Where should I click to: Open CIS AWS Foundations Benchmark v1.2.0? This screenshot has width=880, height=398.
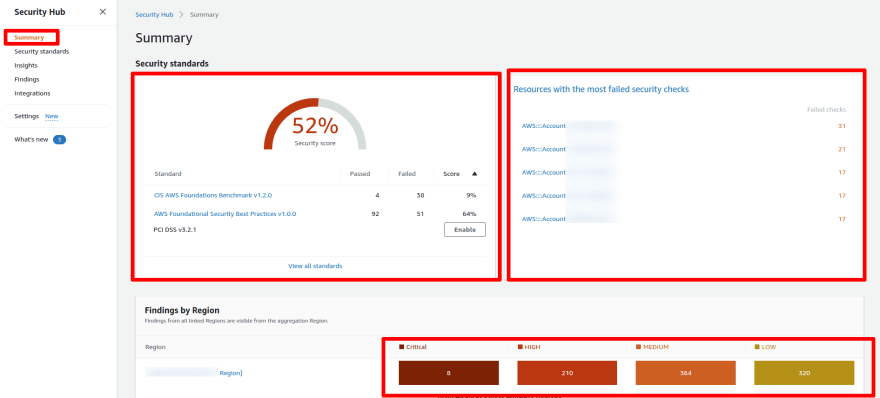tap(213, 195)
